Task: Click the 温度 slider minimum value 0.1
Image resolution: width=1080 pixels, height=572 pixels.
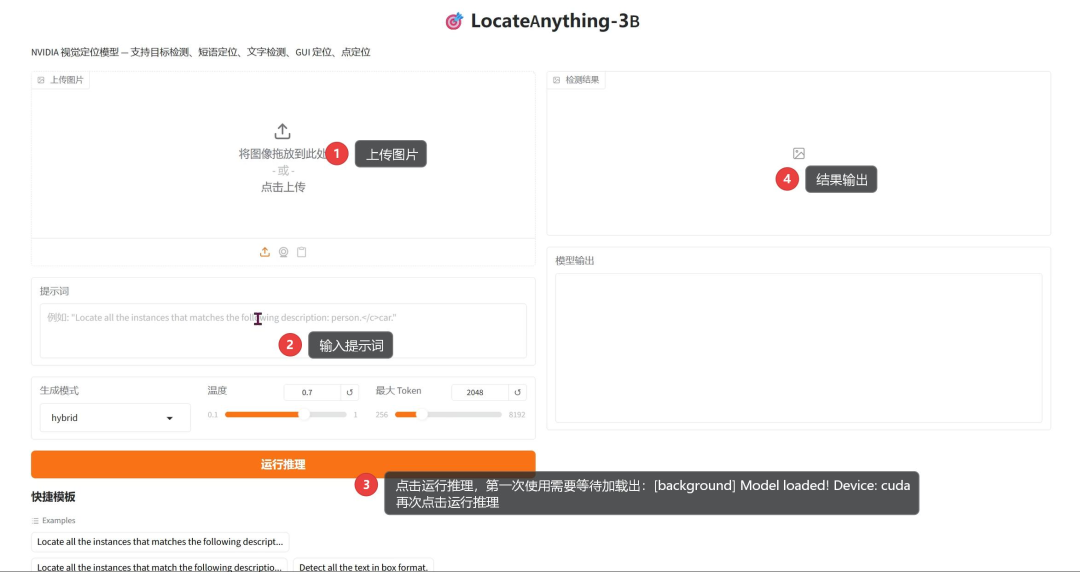Action: pyautogui.click(x=212, y=415)
